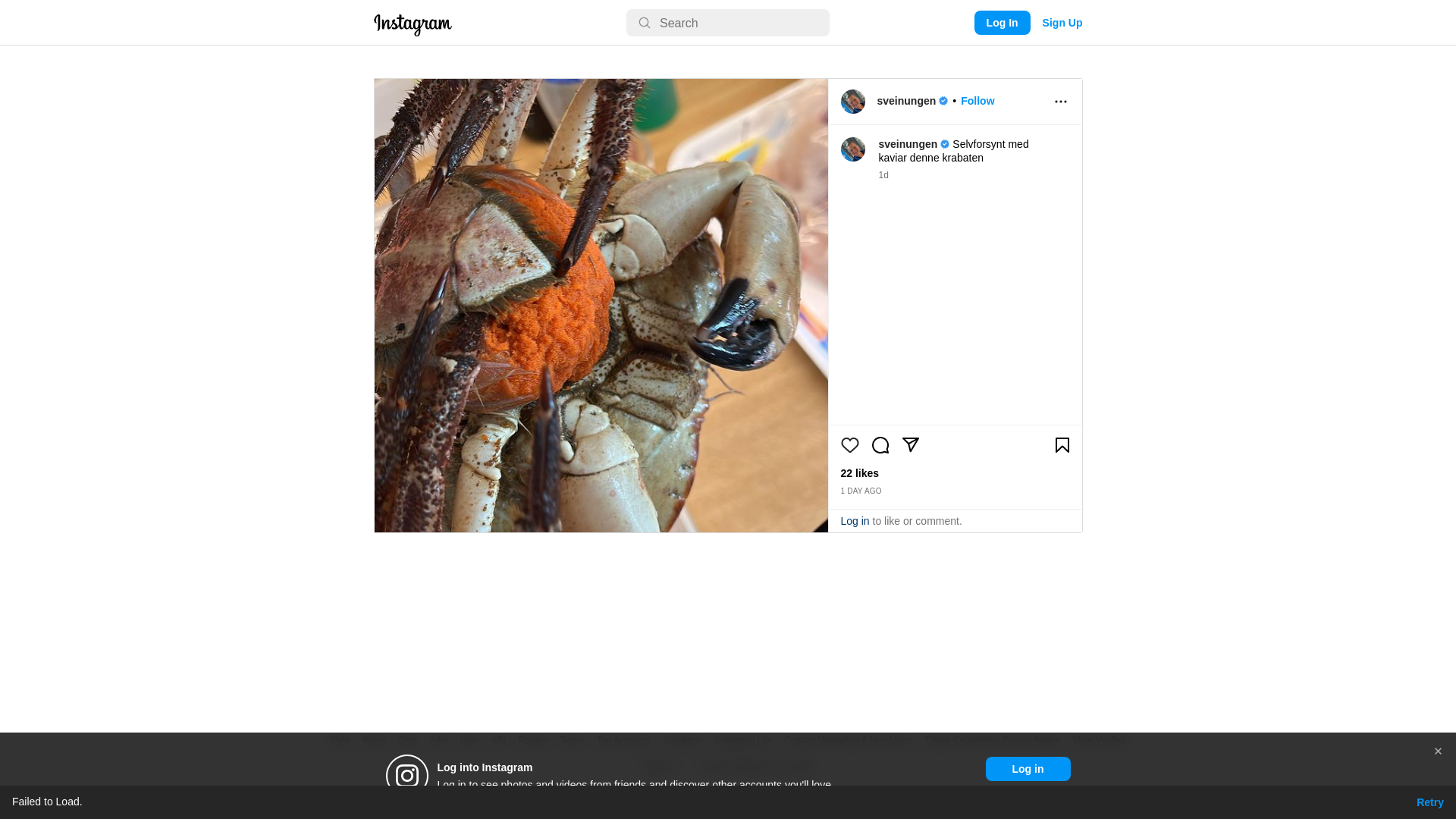Open the crab photo
1456x819 pixels.
point(601,306)
